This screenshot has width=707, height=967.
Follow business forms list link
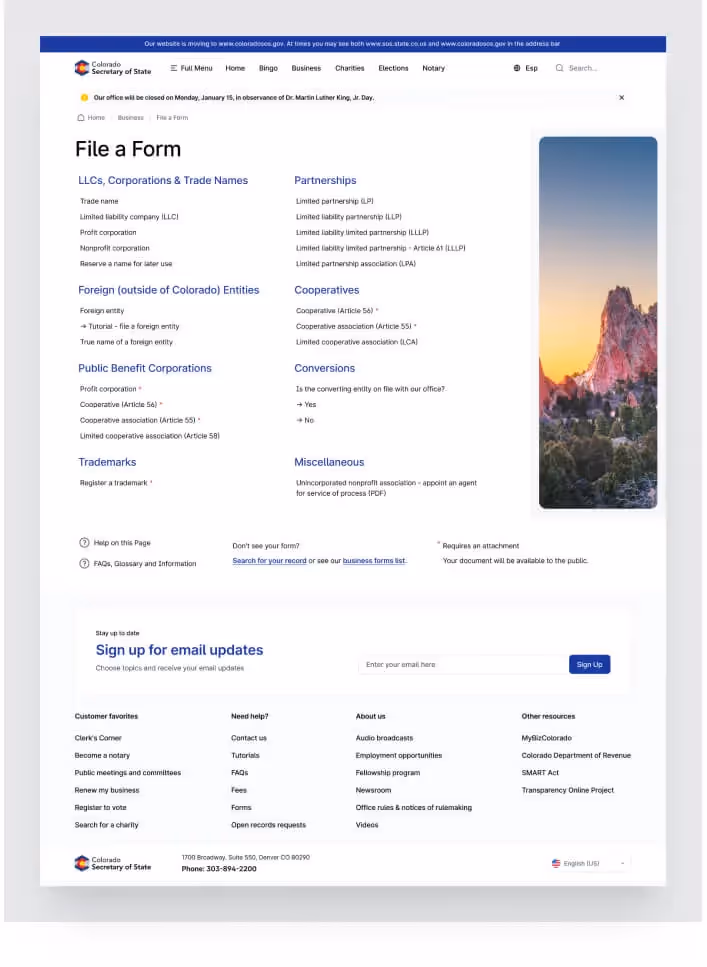click(x=374, y=561)
